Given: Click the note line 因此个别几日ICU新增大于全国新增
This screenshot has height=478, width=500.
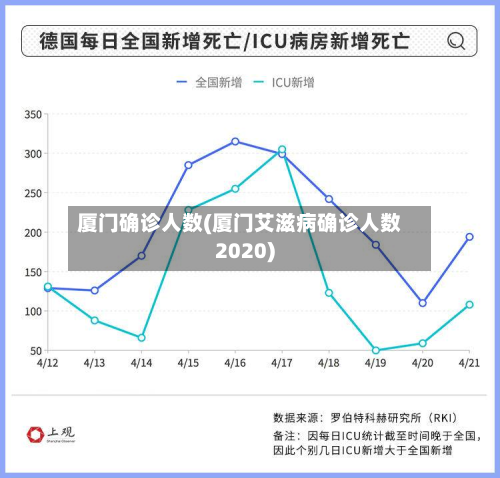Looking at the screenshot, I should pos(363,451).
